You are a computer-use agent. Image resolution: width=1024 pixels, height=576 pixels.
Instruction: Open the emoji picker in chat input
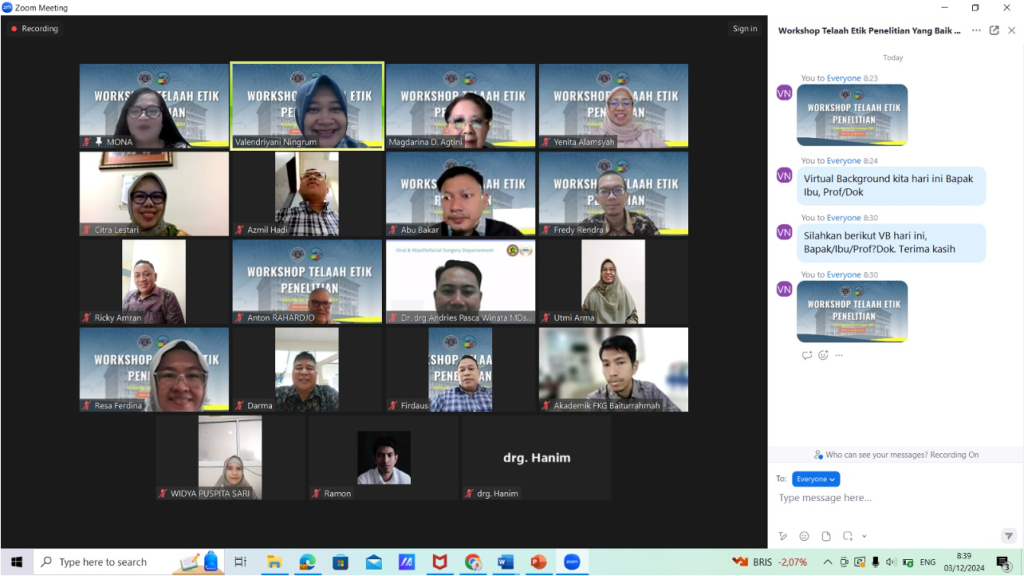804,536
